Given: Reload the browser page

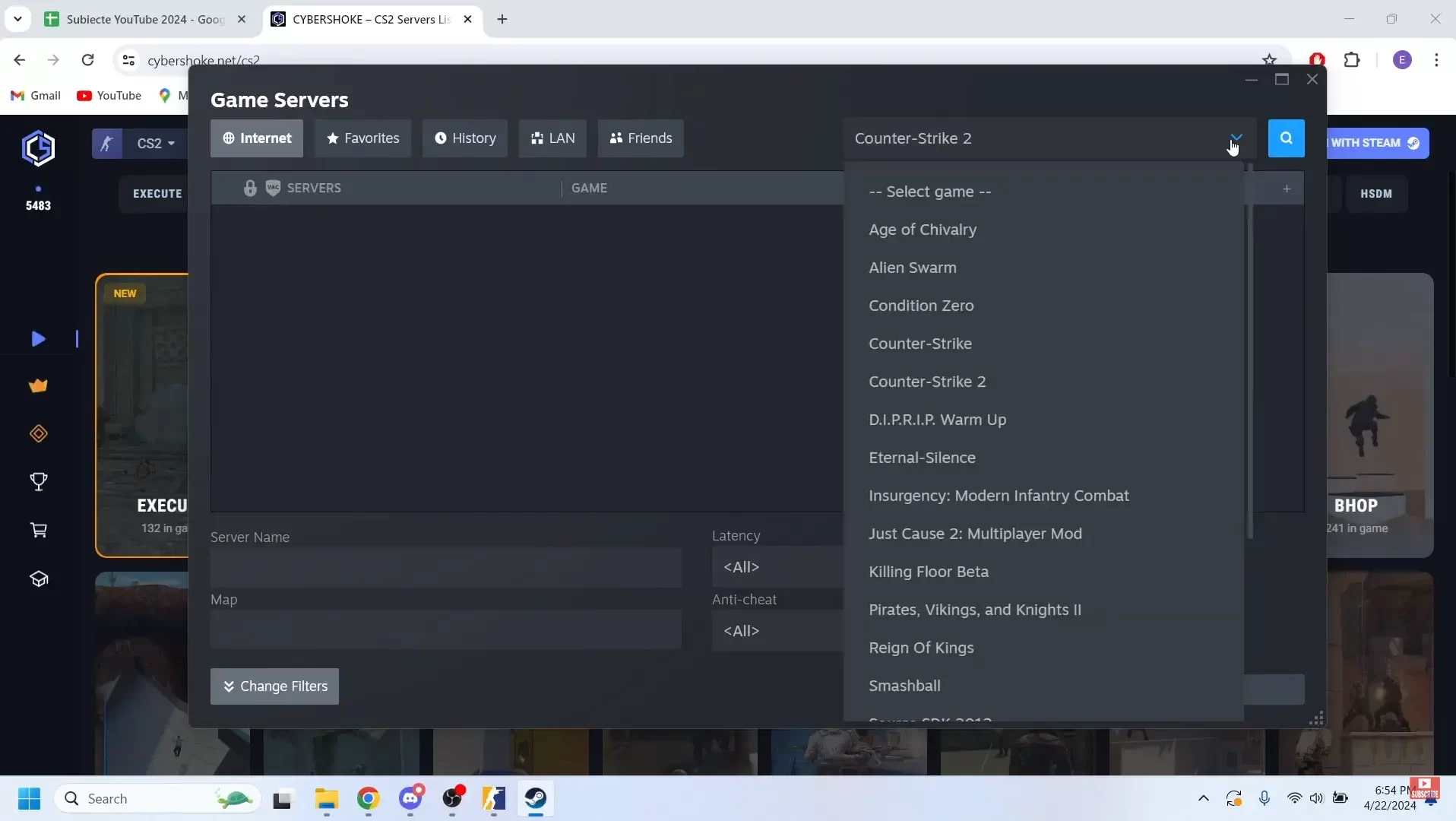Looking at the screenshot, I should click(88, 60).
